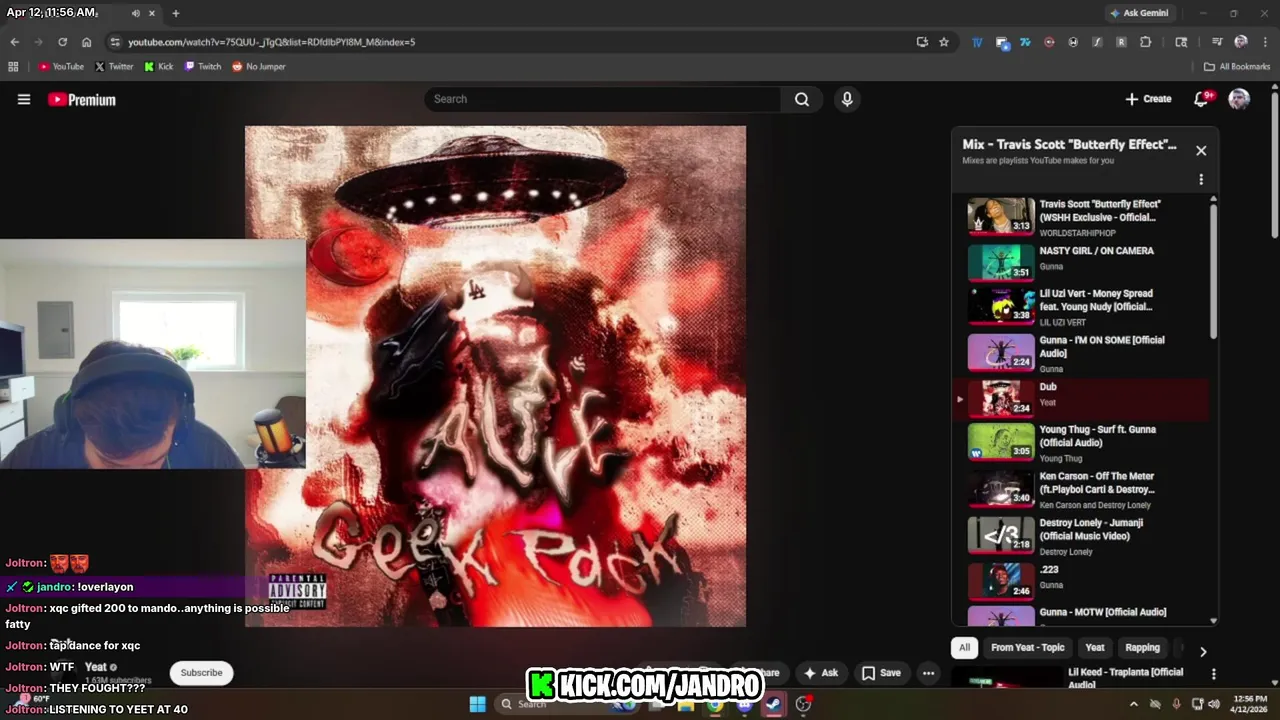Screen dimensions: 1280x720
Task: Open the side panel search icon
Action: pos(1181,42)
